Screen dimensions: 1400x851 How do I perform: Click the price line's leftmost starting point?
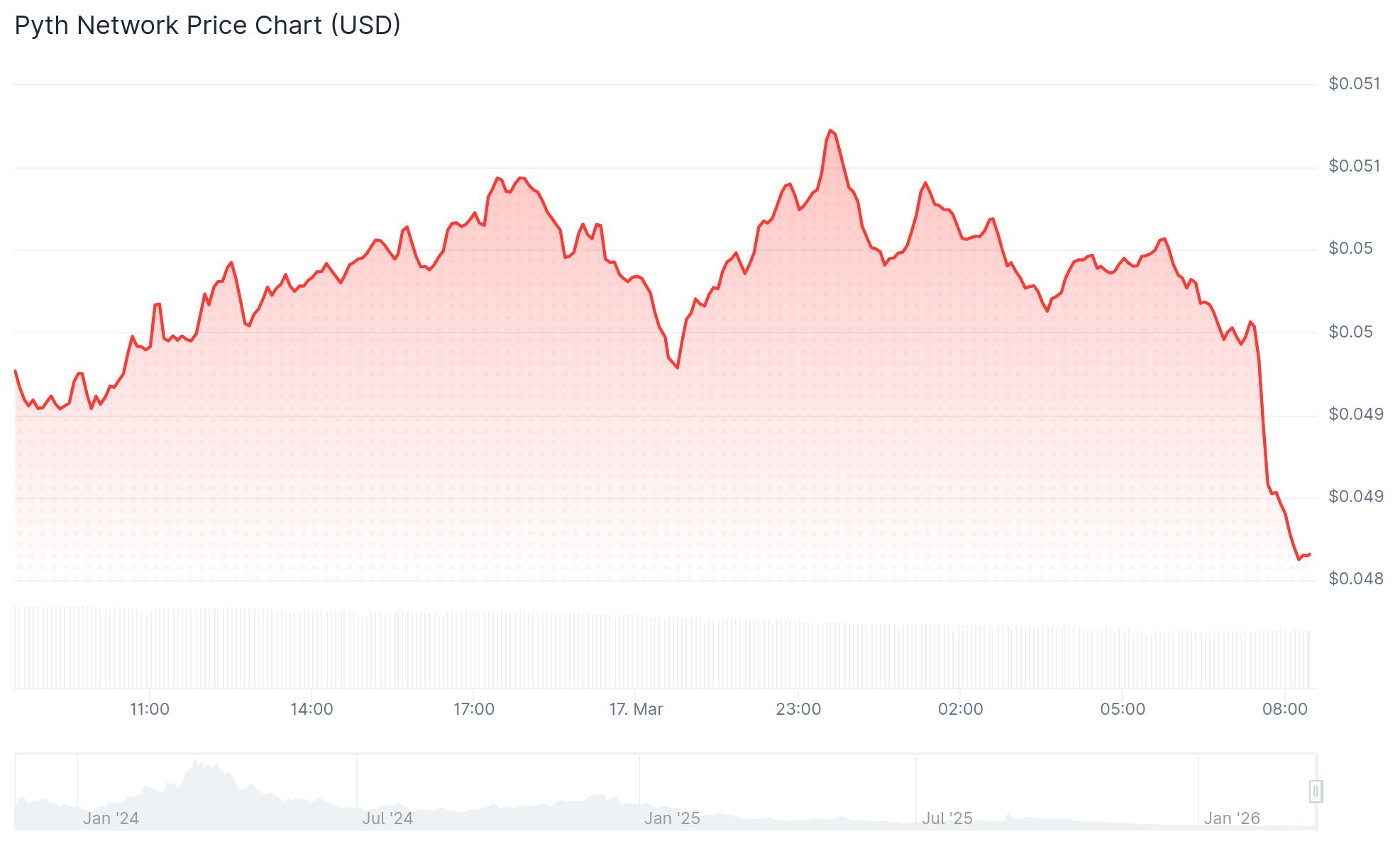(x=16, y=370)
